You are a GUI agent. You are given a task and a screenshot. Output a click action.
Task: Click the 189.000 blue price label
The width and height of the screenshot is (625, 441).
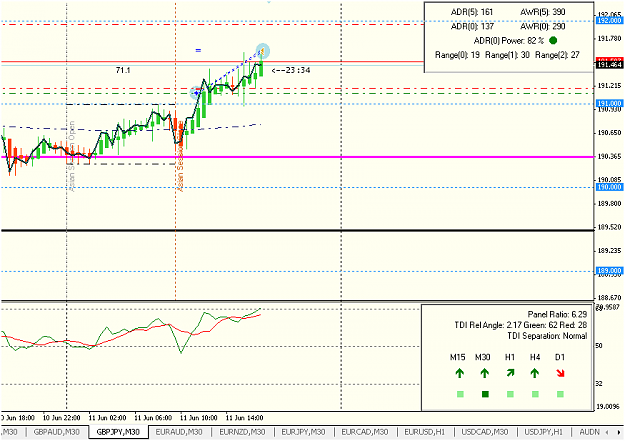[x=609, y=271]
